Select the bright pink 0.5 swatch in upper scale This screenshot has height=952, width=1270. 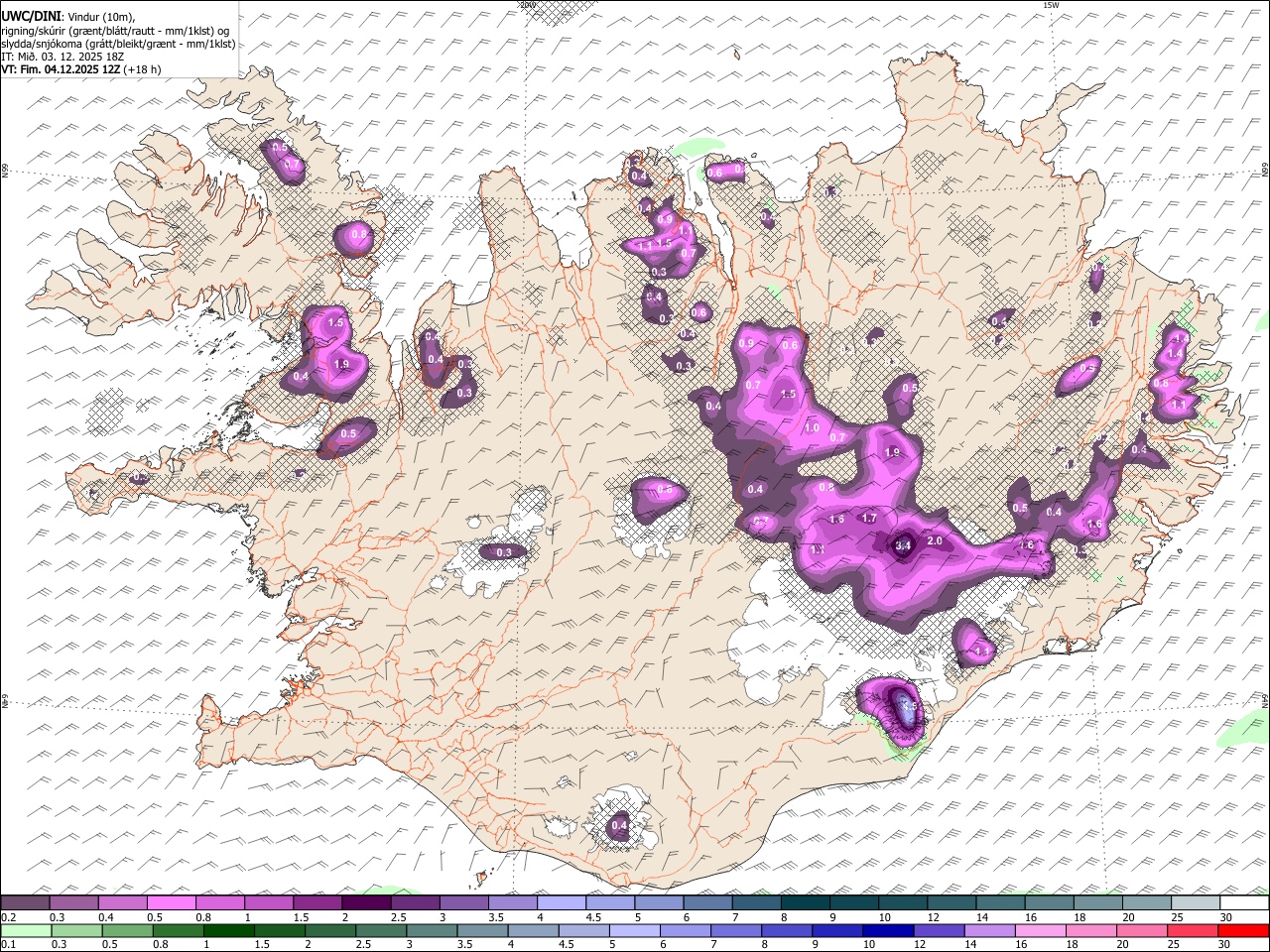pos(172,902)
